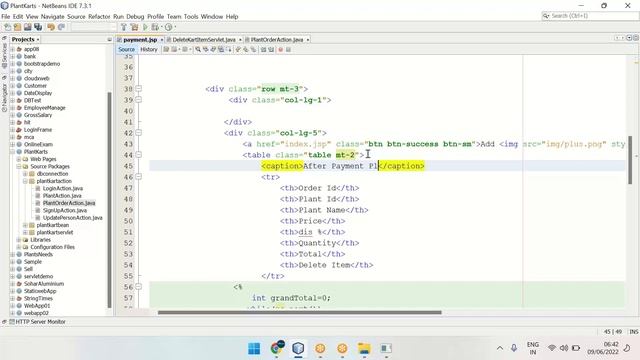Switch to the DeleteKartItemServlet.java tab

point(204,40)
